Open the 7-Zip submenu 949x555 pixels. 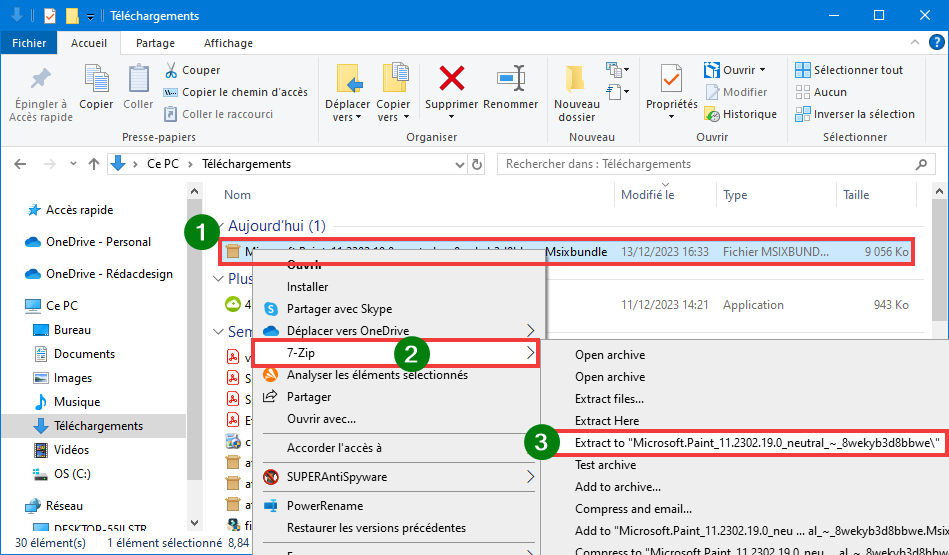point(395,353)
